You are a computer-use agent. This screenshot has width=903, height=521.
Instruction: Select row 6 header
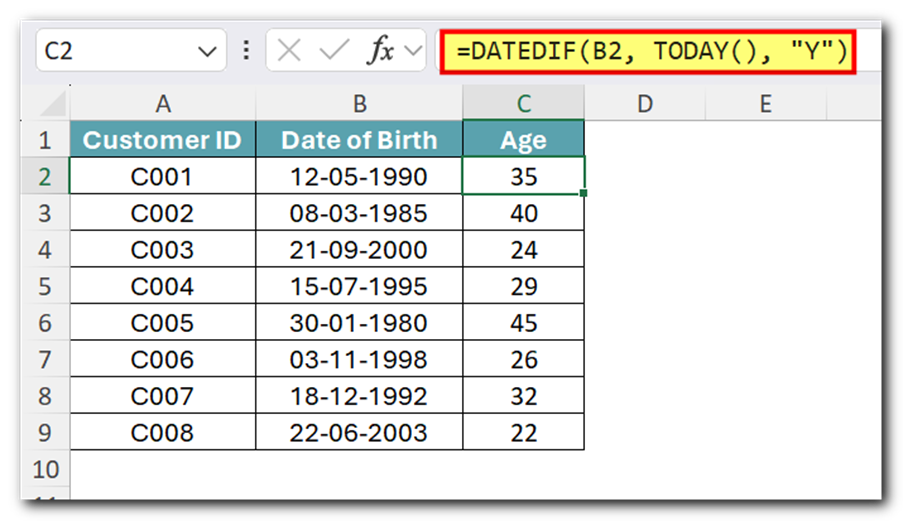(x=45, y=322)
